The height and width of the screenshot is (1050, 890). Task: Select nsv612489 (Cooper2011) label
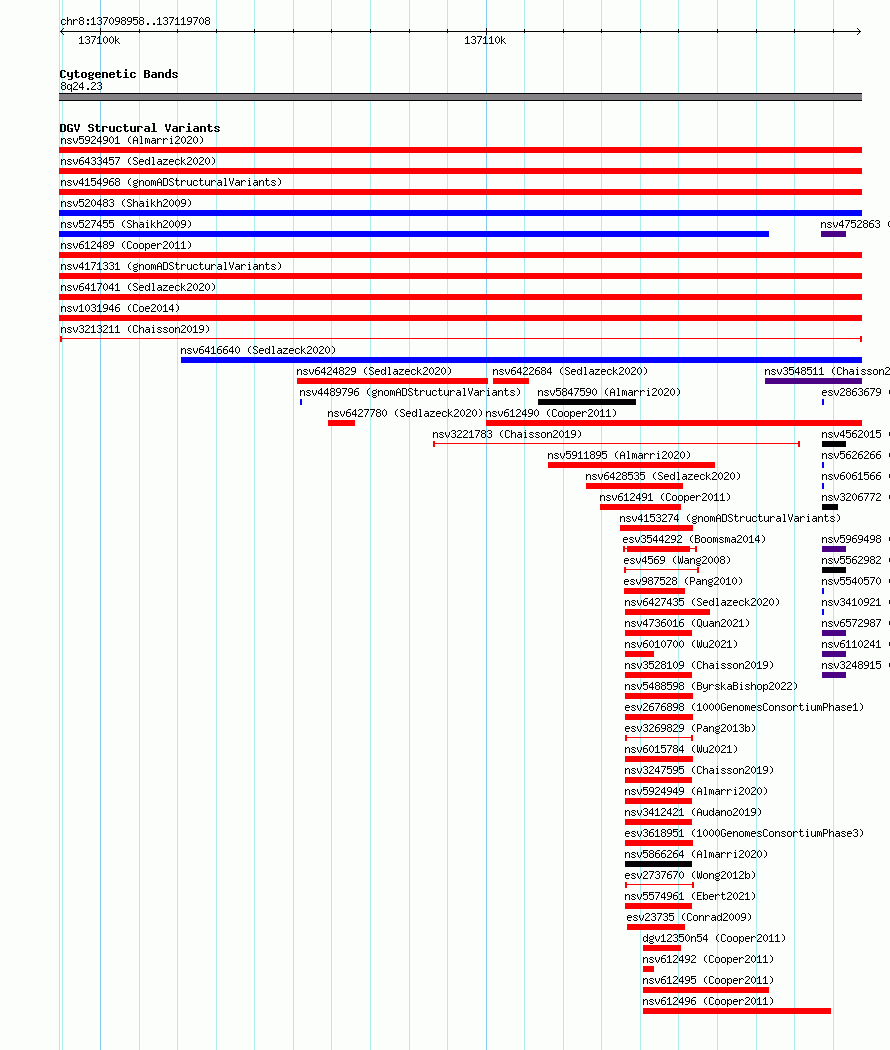(126, 245)
